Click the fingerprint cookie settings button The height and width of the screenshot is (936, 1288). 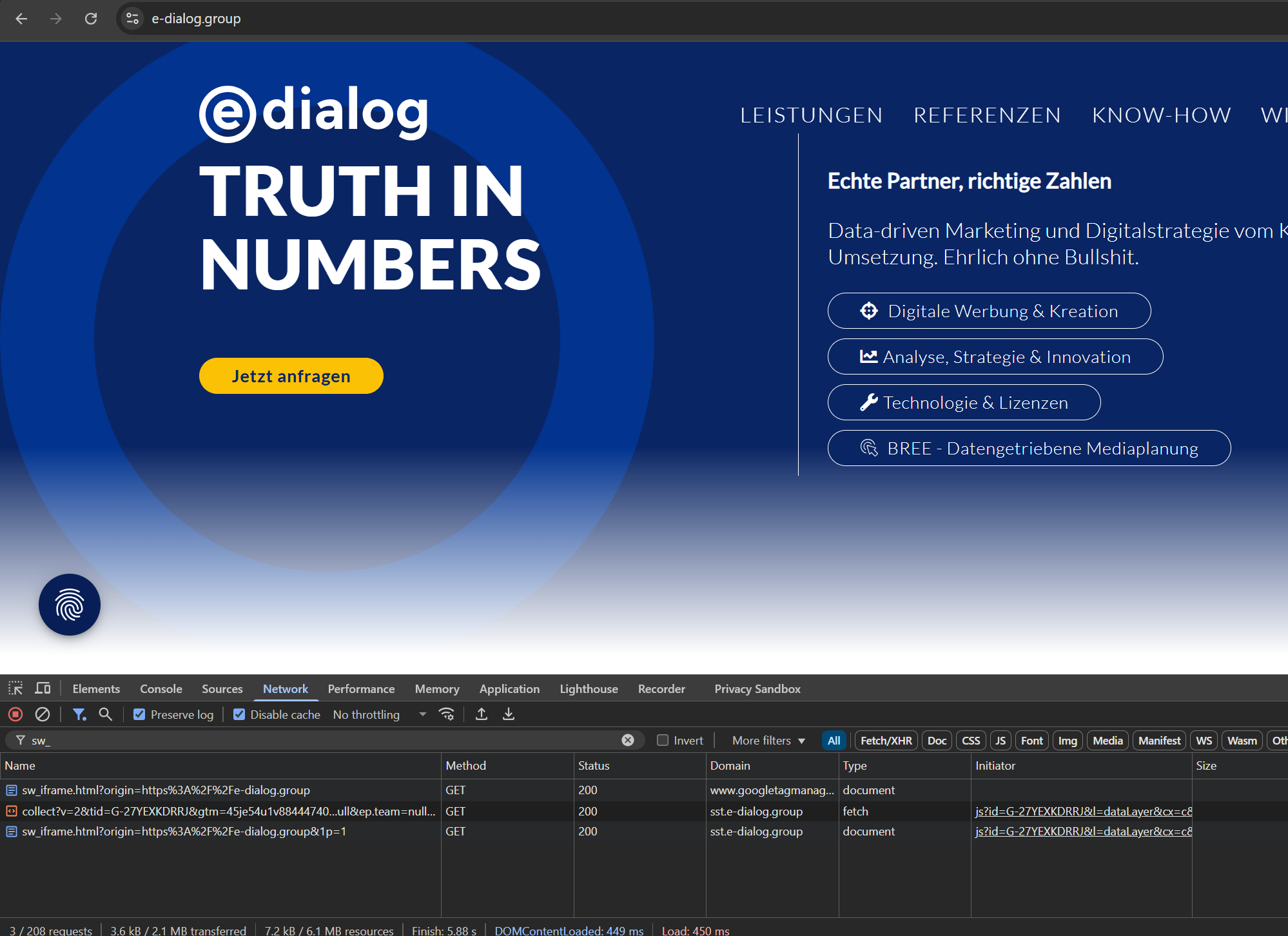[x=70, y=605]
